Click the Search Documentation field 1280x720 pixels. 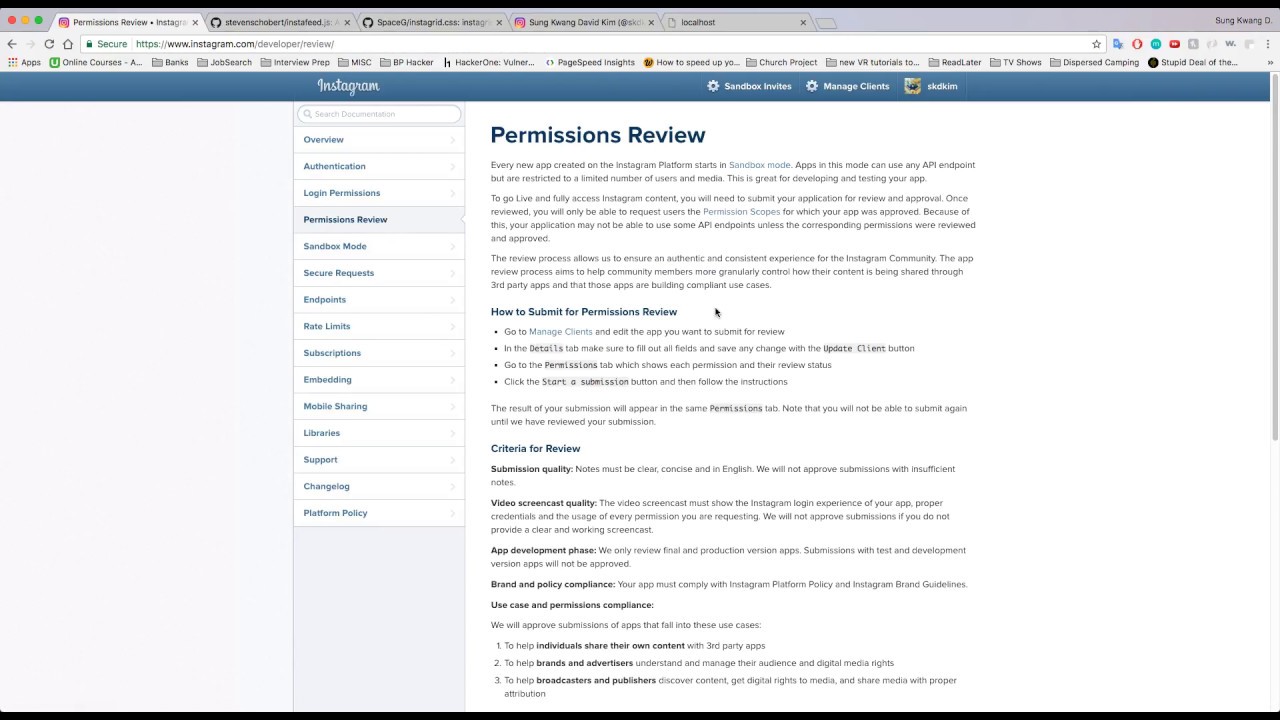click(379, 114)
